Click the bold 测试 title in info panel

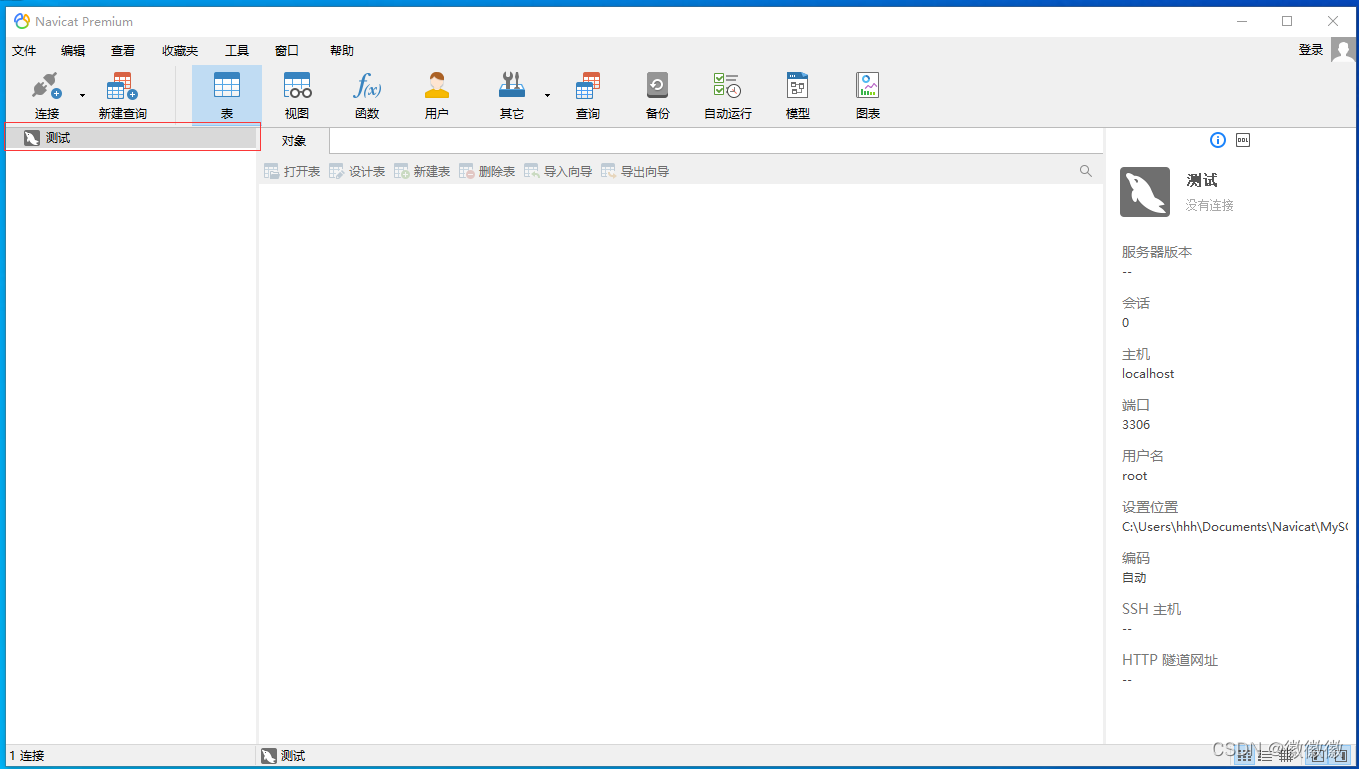click(x=1202, y=181)
